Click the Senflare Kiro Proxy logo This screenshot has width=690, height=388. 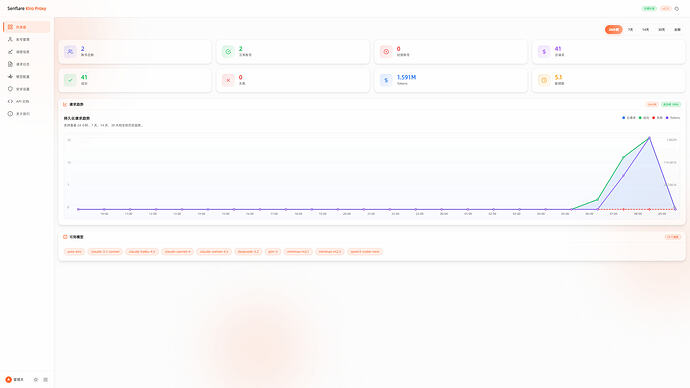pyautogui.click(x=27, y=8)
